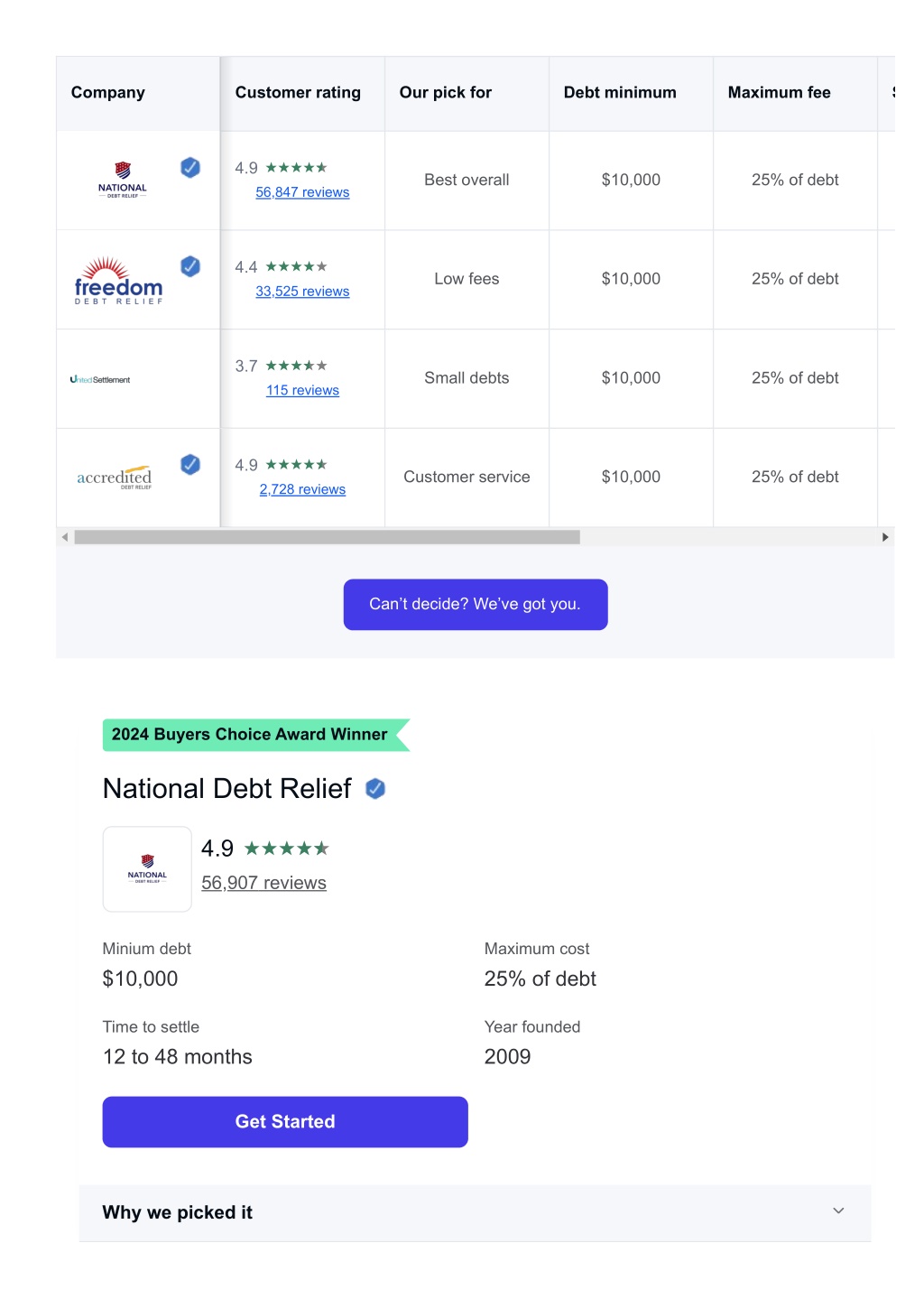924x1308 pixels.
Task: Click the Accredited Debt Relief logo
Action: [115, 478]
